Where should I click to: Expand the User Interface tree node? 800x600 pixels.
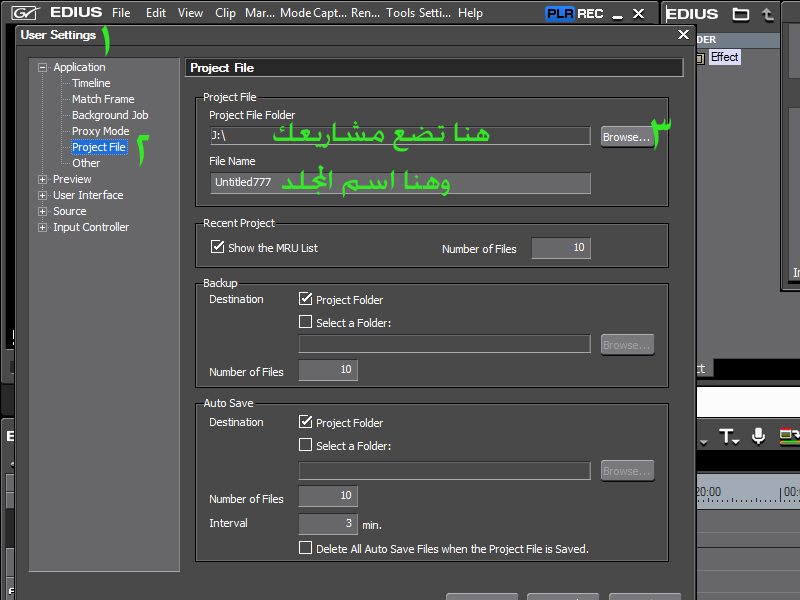(x=42, y=195)
